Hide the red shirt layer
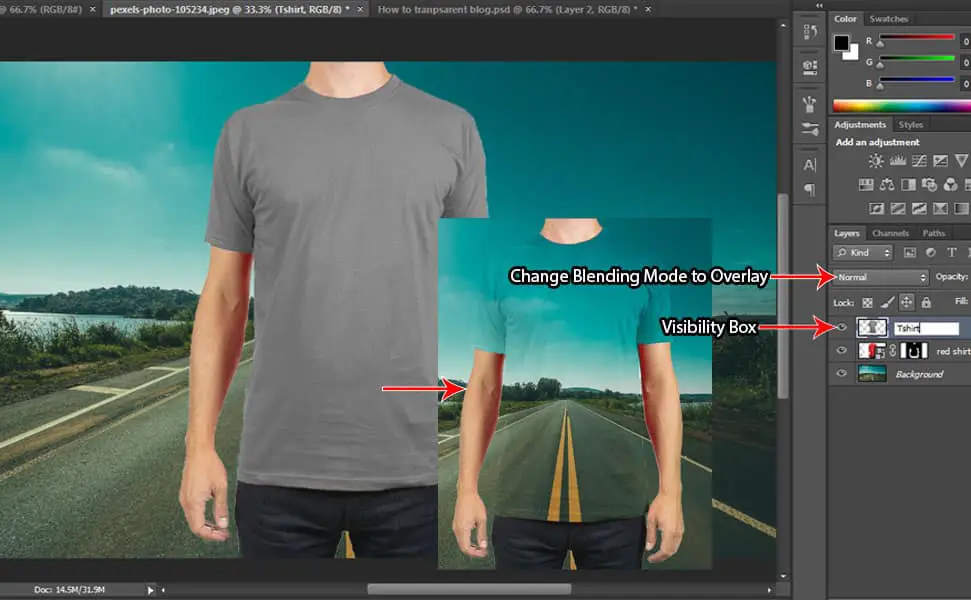Viewport: 971px width, 600px height. pyautogui.click(x=842, y=349)
